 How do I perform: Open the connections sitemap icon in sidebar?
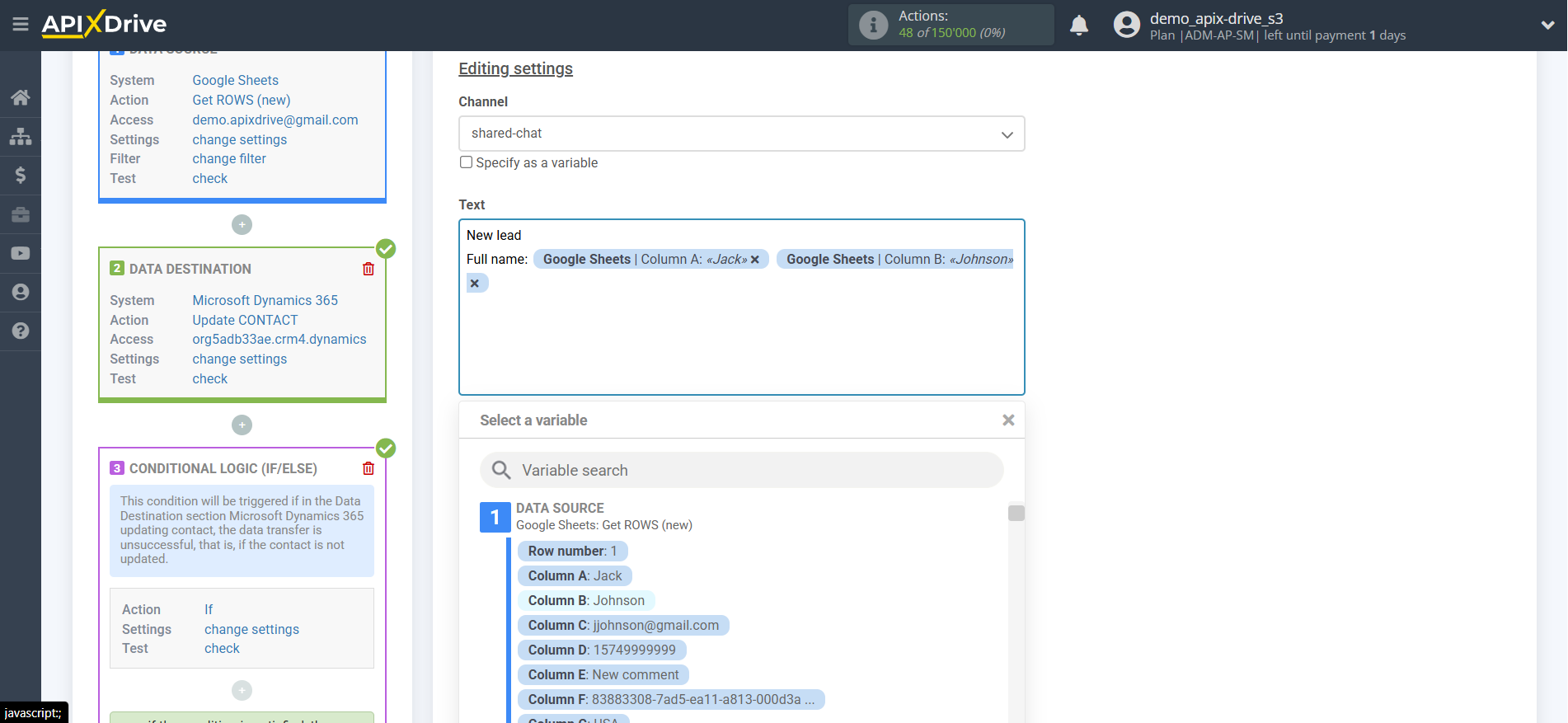pyautogui.click(x=21, y=136)
